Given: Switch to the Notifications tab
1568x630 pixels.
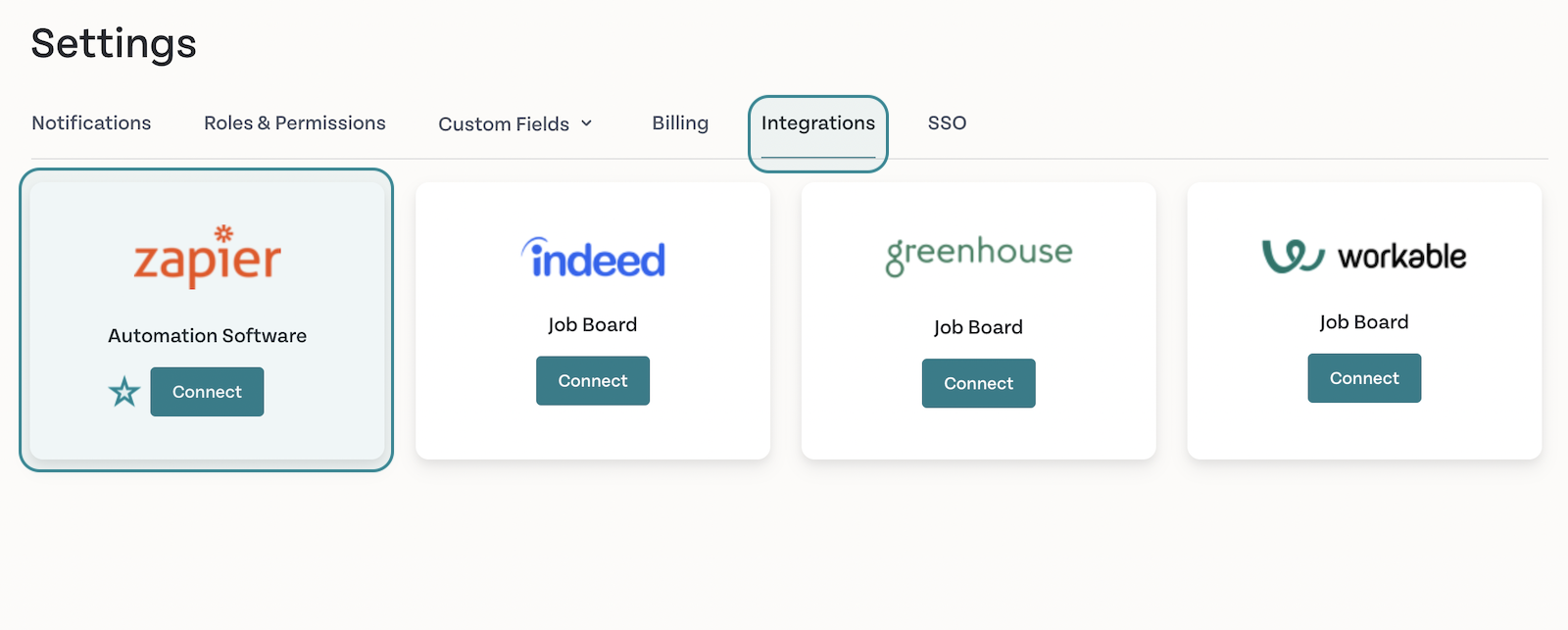Looking at the screenshot, I should click(x=91, y=122).
